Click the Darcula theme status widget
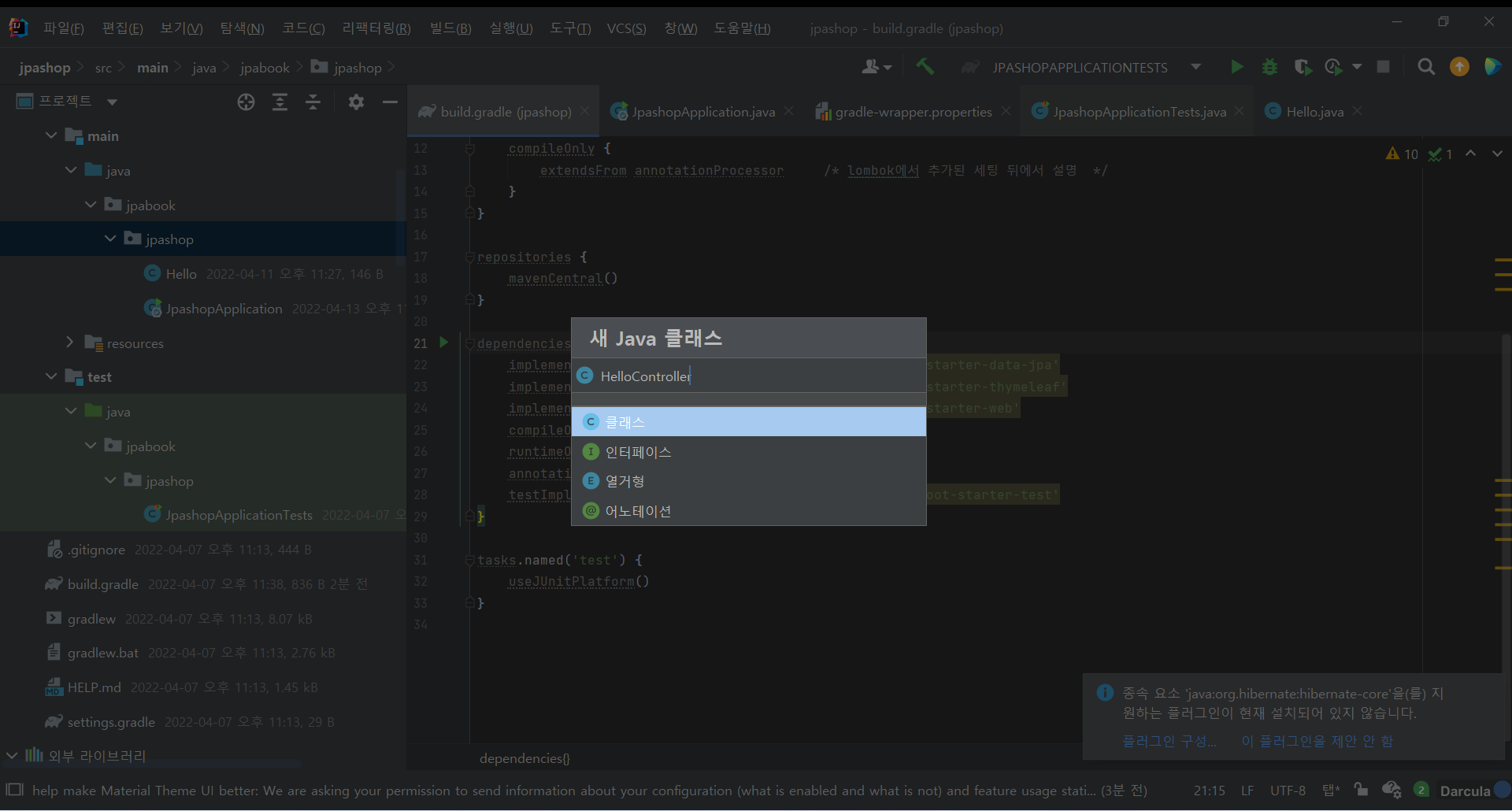The image size is (1512, 811). coord(1465,791)
